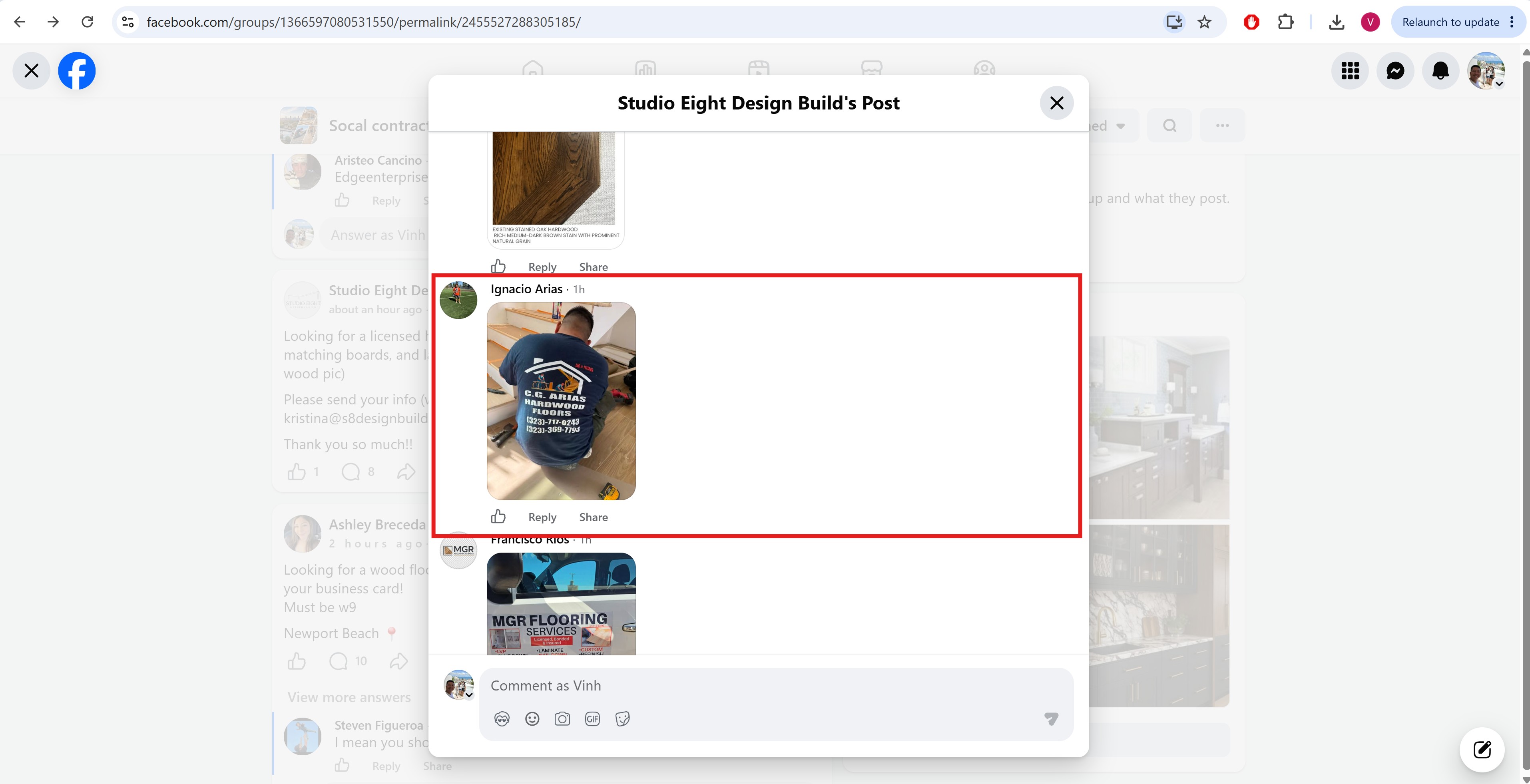Install app icon in the address bar

1174,22
